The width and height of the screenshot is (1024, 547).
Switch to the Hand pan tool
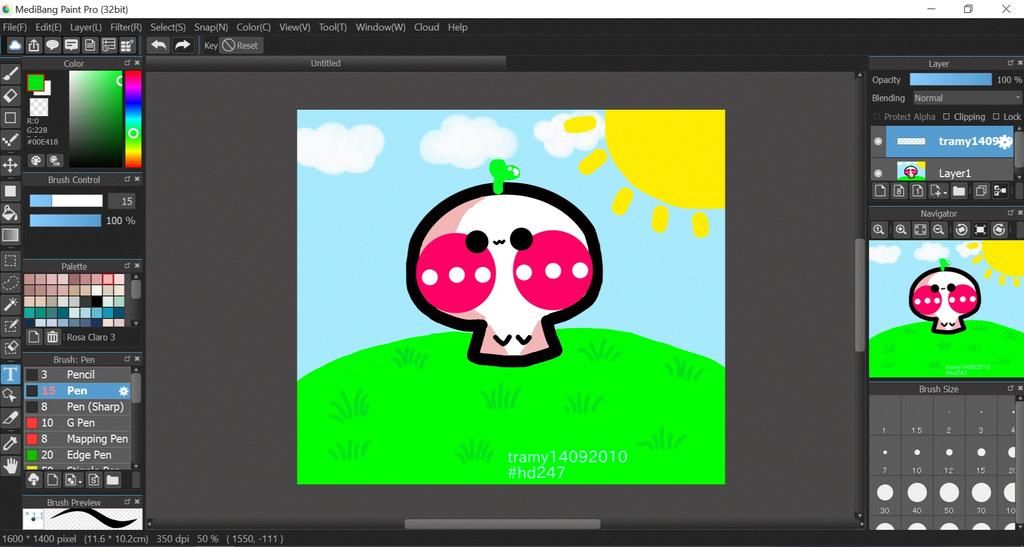[10, 465]
